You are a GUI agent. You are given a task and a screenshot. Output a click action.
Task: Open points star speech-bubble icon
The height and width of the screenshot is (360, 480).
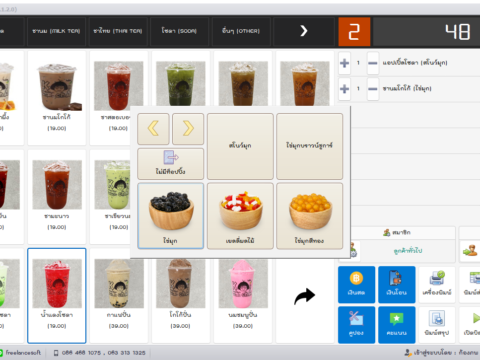pyautogui.click(x=396, y=319)
